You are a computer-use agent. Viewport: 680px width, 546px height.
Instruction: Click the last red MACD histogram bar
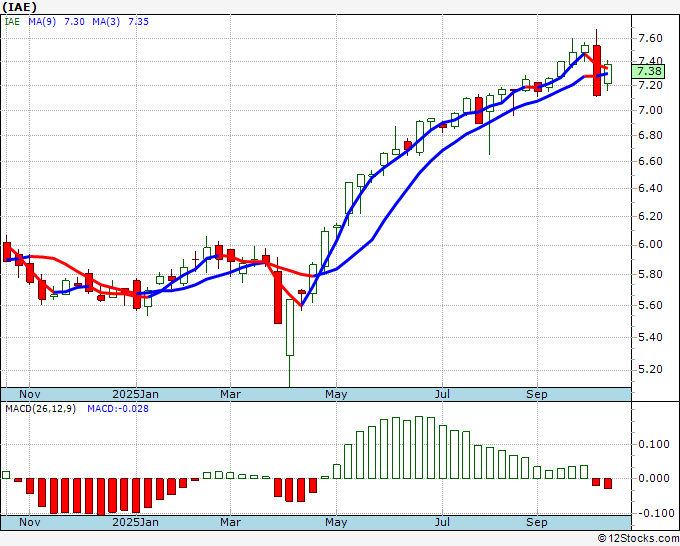coord(608,484)
